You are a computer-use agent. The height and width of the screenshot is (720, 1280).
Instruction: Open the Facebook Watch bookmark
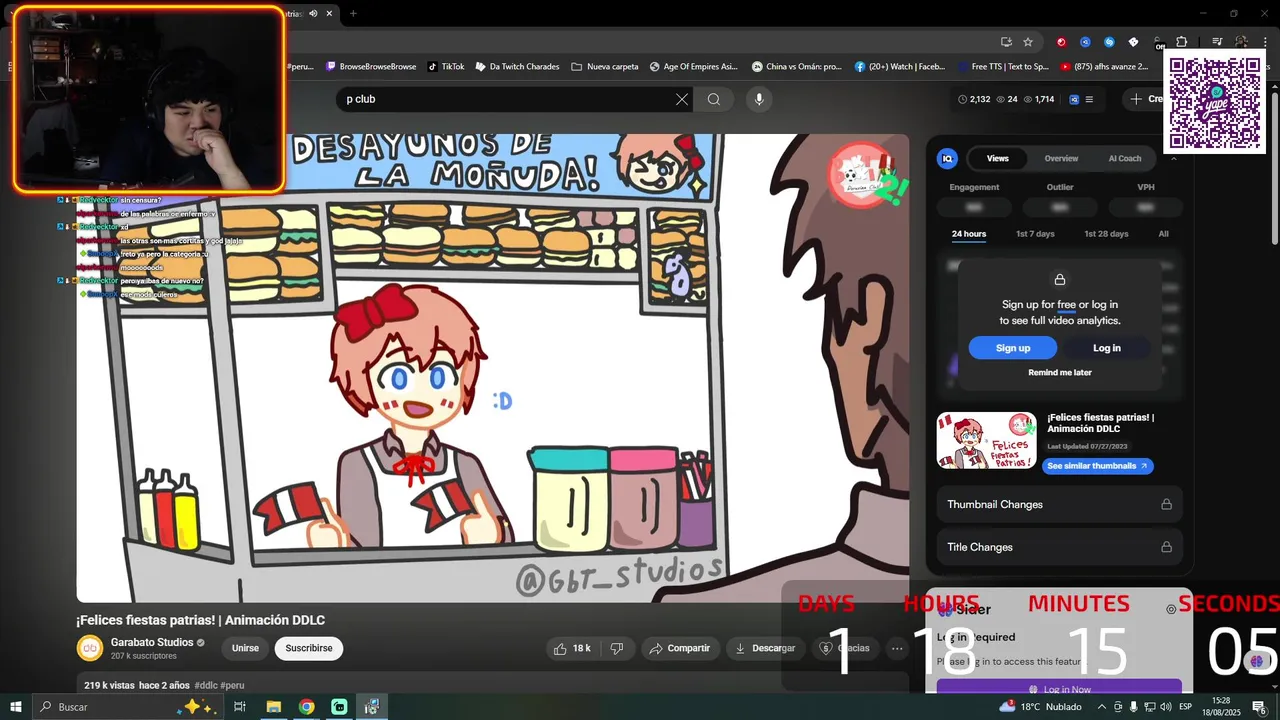[900, 67]
